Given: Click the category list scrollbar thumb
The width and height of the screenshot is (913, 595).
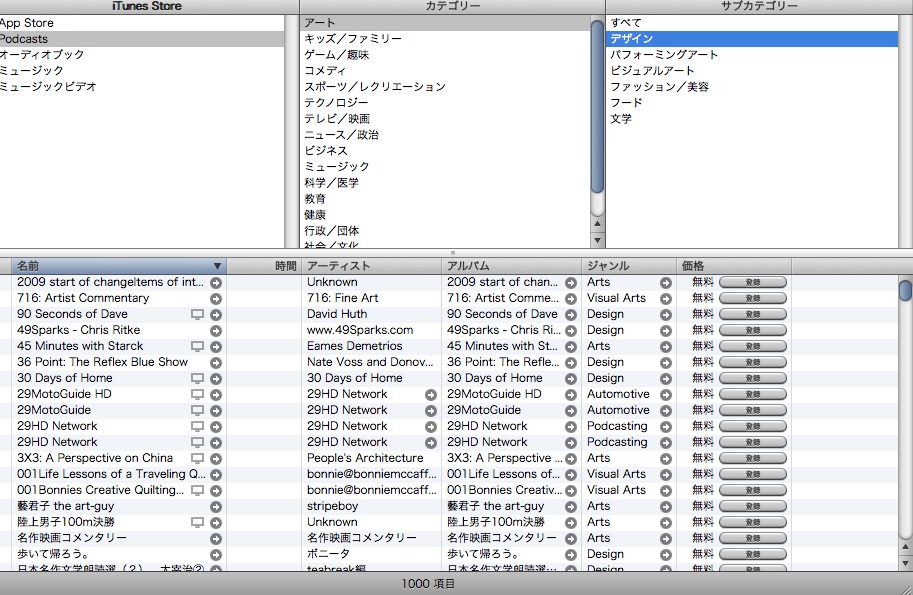Looking at the screenshot, I should (x=597, y=107).
